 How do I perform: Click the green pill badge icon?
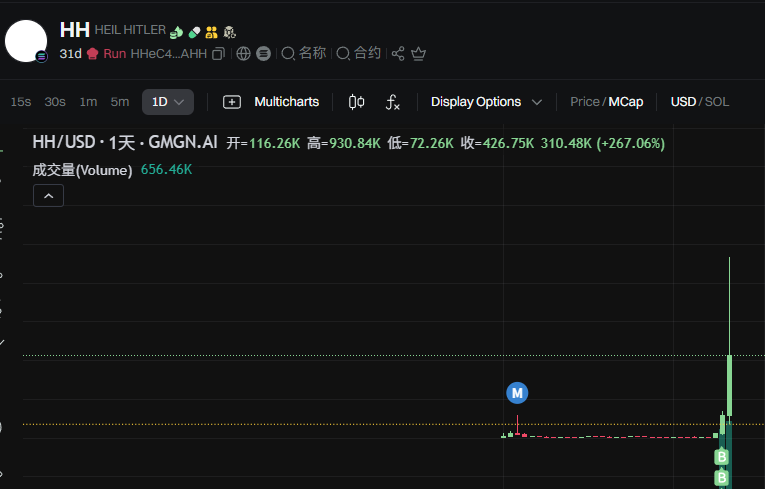tap(194, 32)
